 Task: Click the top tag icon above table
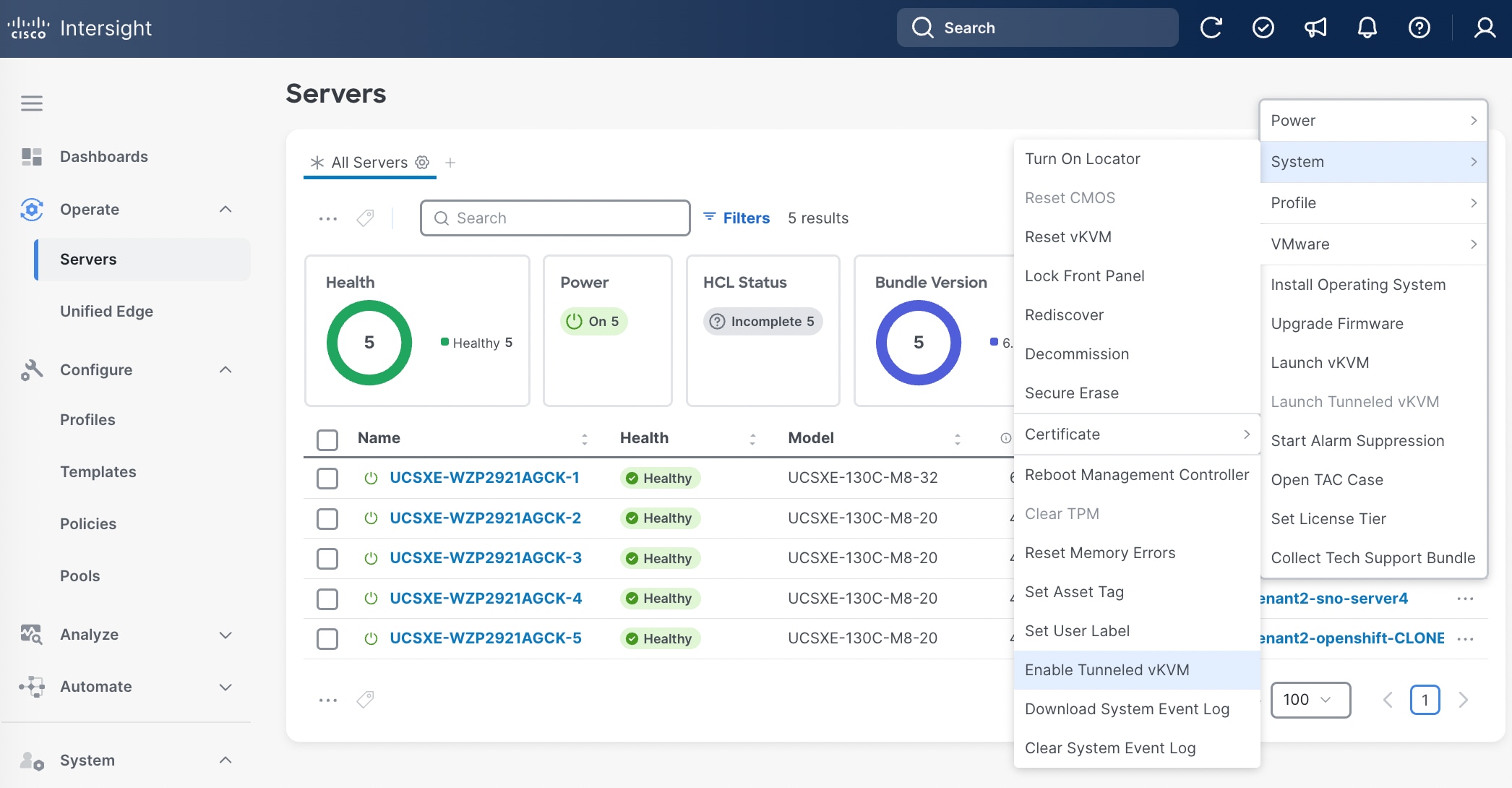tap(366, 218)
